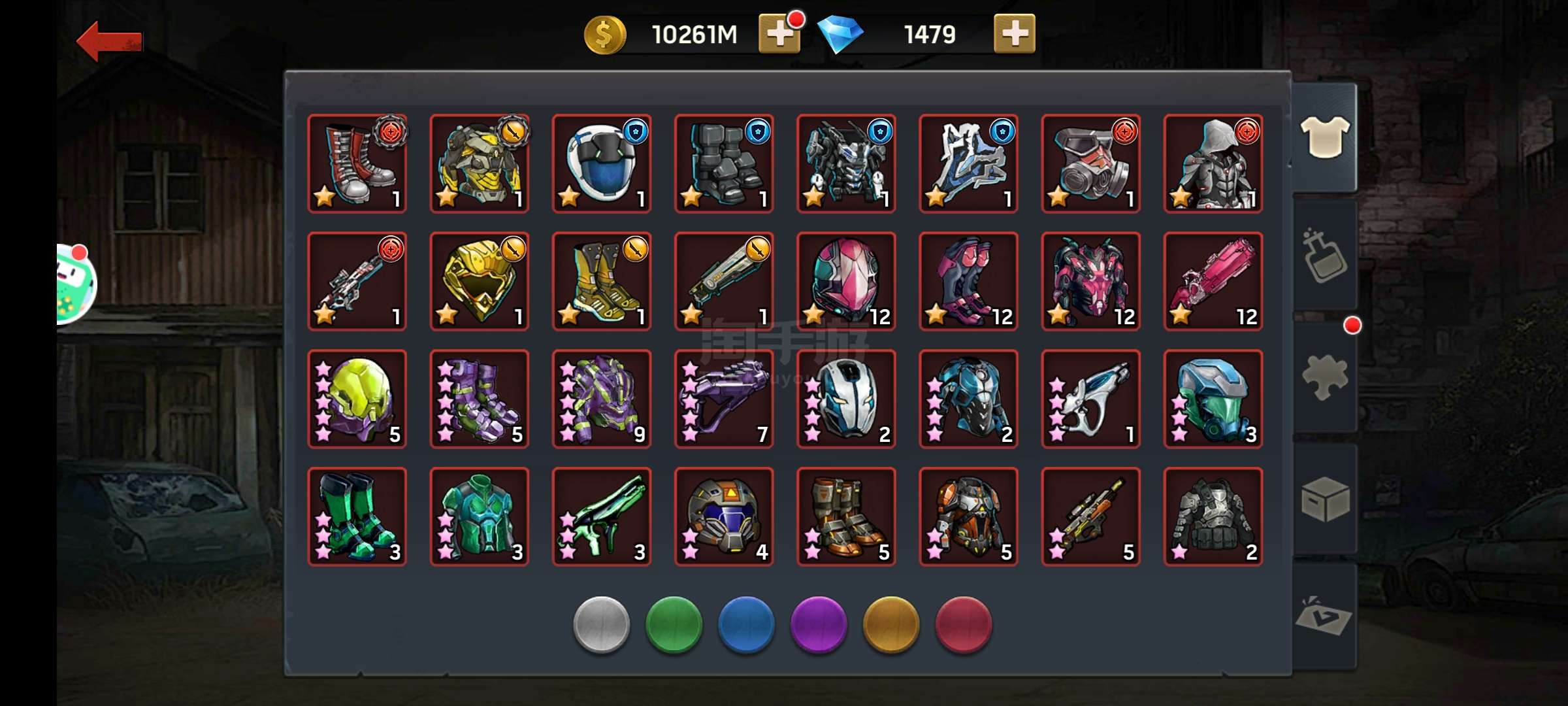Filter by purple rarity circle
The width and height of the screenshot is (1568, 706).
point(819,624)
